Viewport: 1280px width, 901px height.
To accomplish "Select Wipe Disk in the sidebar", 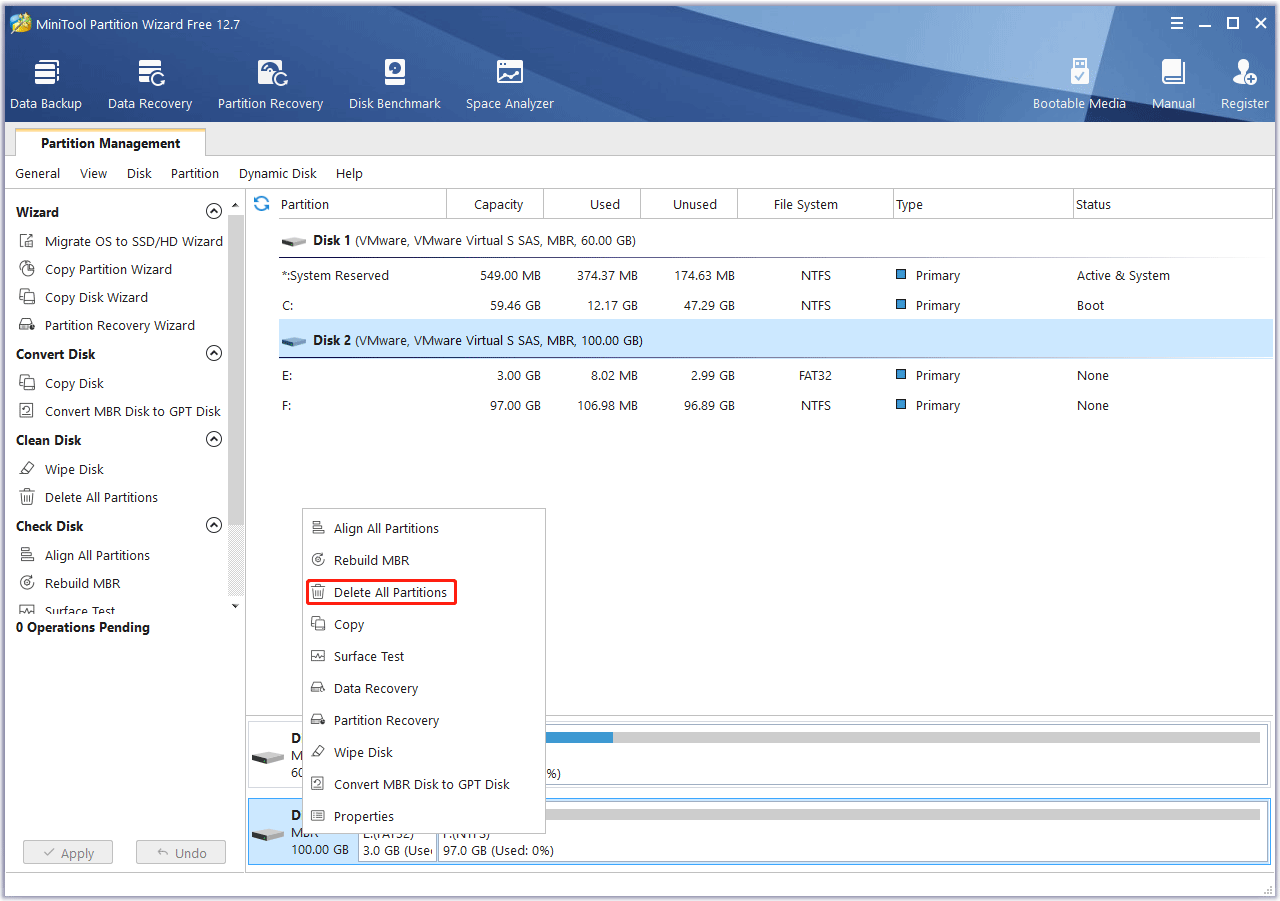I will point(62,469).
